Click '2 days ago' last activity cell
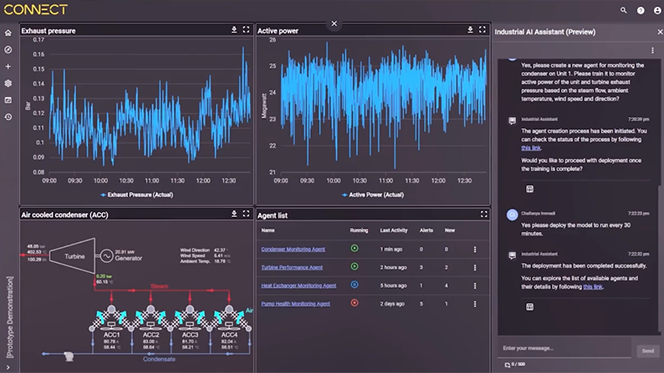The height and width of the screenshot is (373, 664). coord(392,304)
